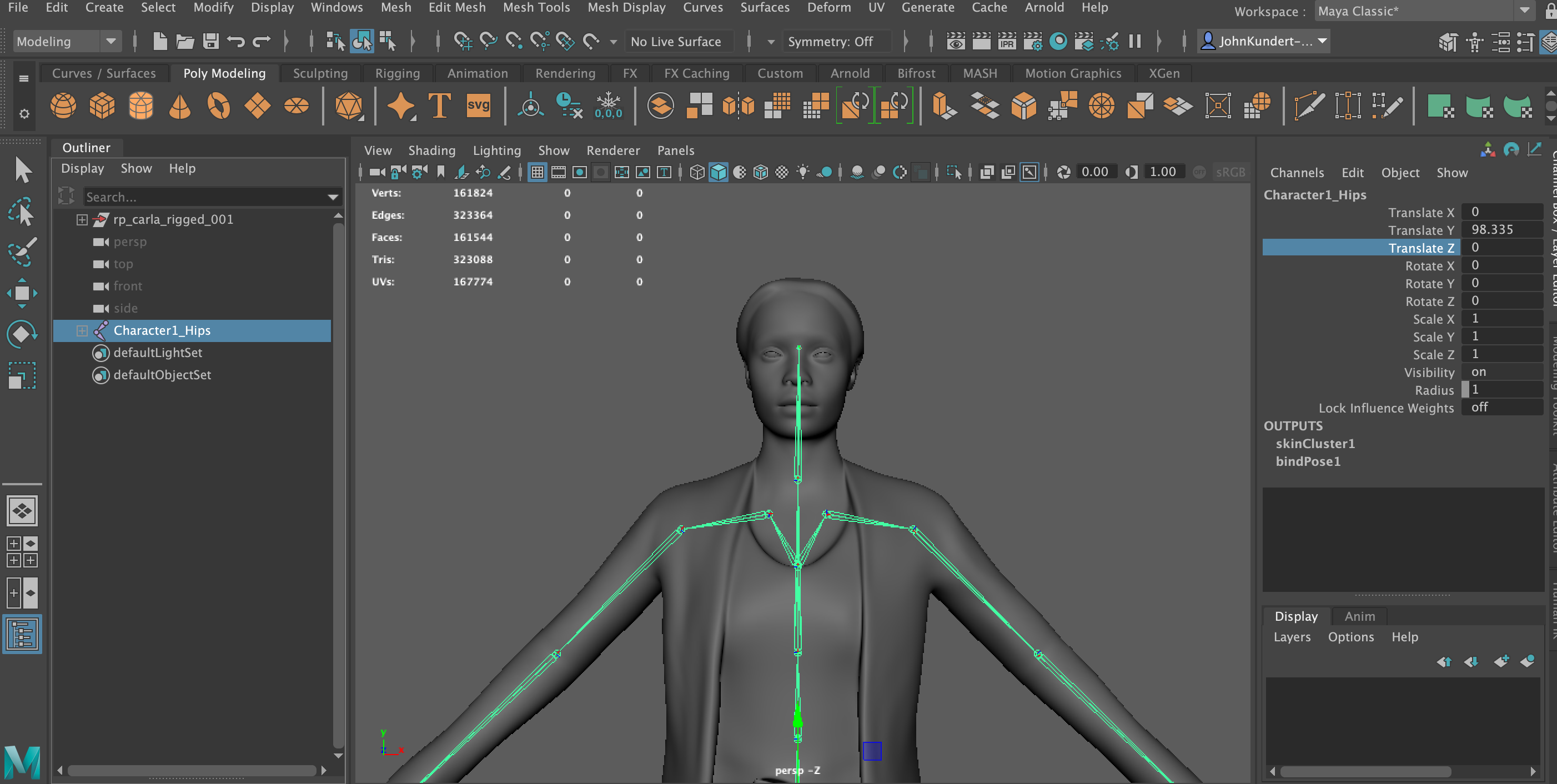1557x784 pixels.
Task: Toggle use all lights in viewport
Action: tap(803, 173)
